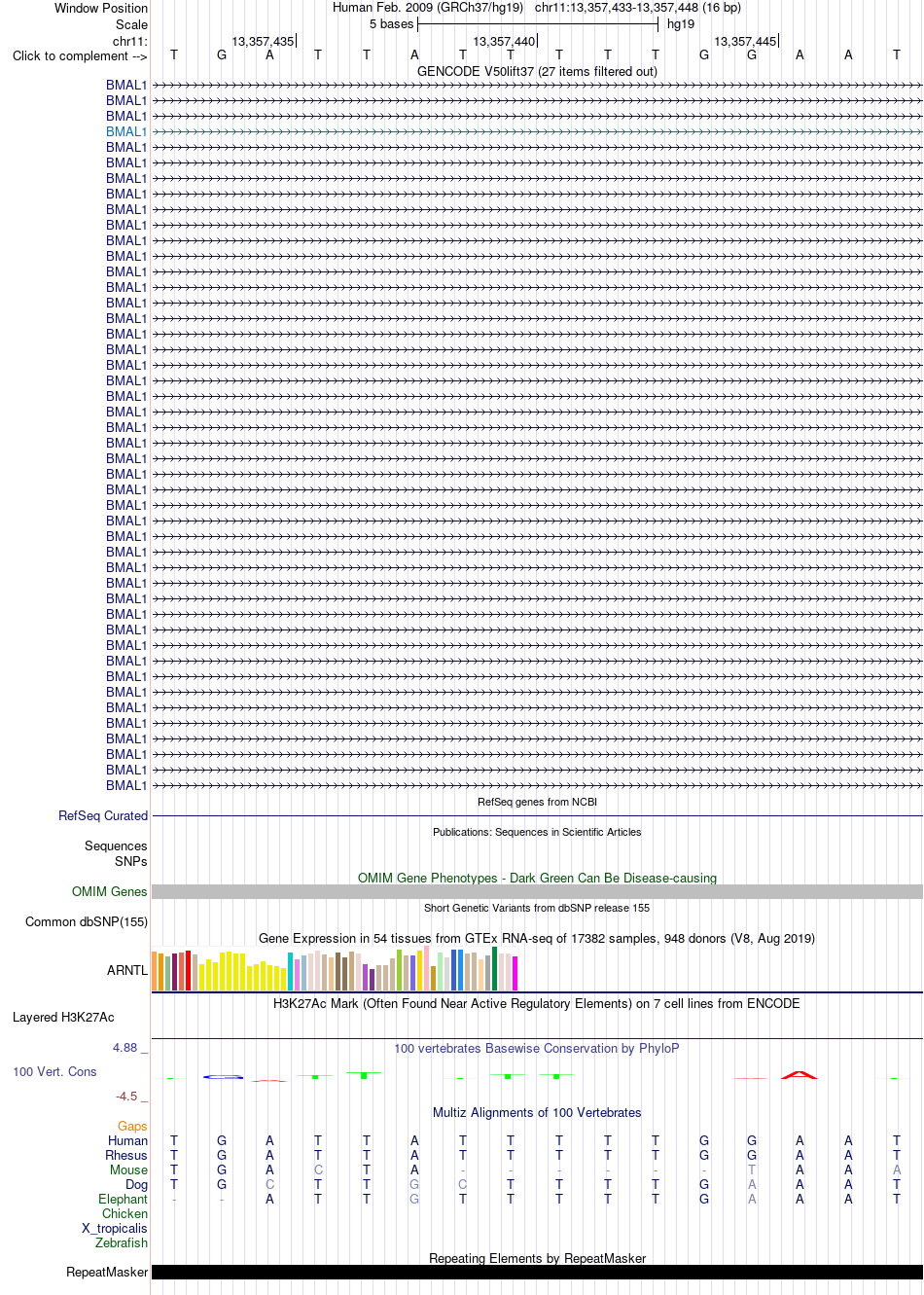924x1295 pixels.
Task: Click the magenta bar in the GTEx expression chart
Action: pyautogui.click(x=515, y=973)
